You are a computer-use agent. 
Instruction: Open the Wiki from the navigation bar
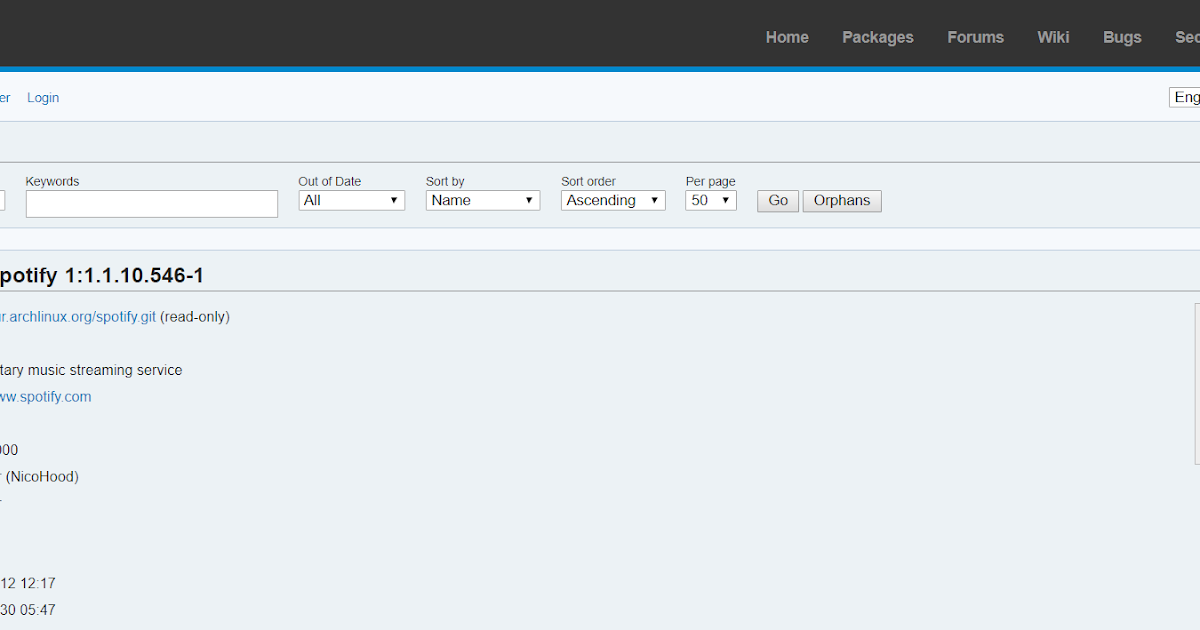pyautogui.click(x=1053, y=37)
